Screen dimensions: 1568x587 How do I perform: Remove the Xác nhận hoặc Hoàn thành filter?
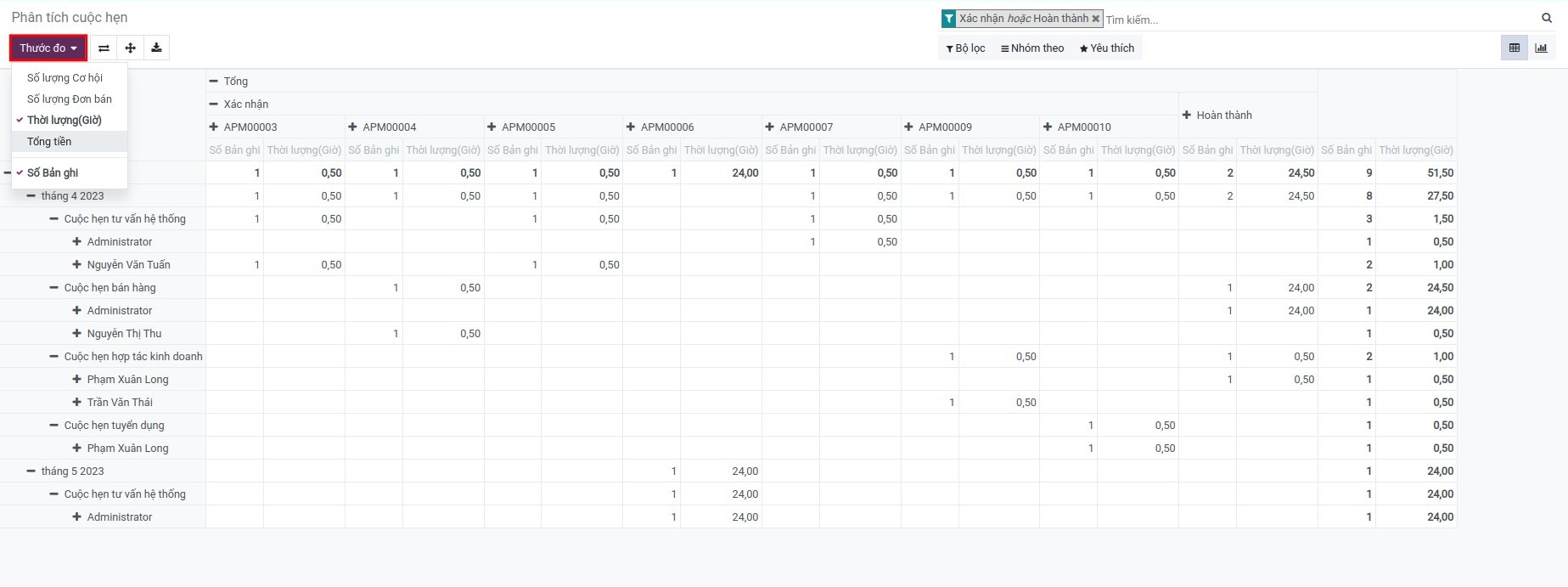[x=1096, y=19]
